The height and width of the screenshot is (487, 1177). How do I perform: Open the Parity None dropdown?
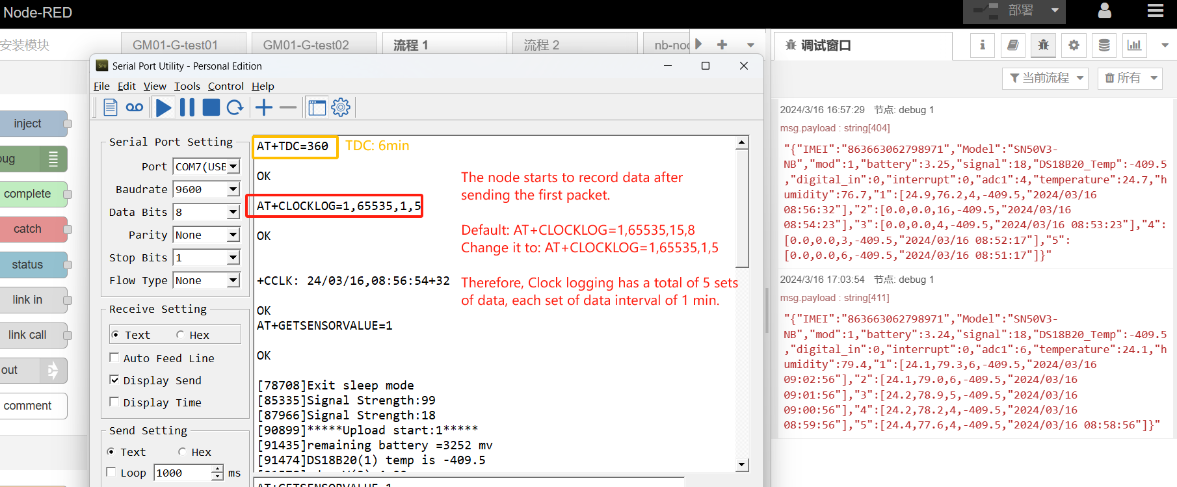pos(206,235)
